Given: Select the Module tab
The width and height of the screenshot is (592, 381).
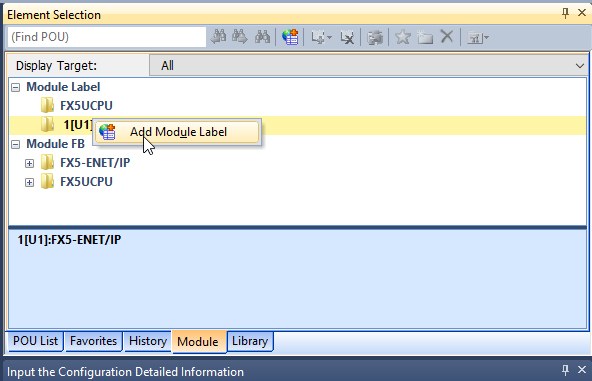Looking at the screenshot, I should 198,342.
